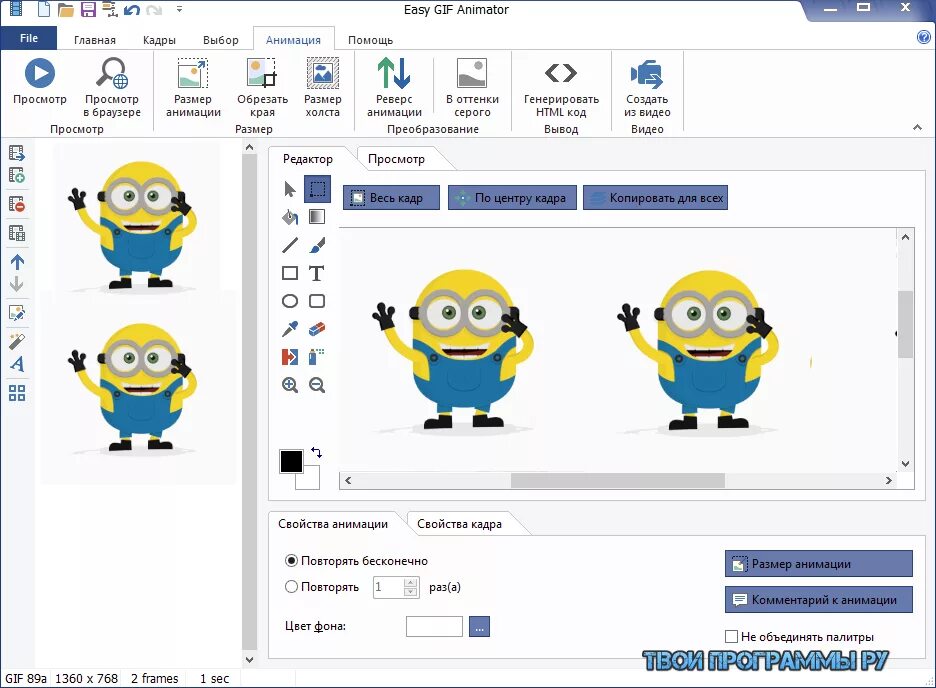Click the Цвет фона color box
The height and width of the screenshot is (688, 936).
click(434, 627)
